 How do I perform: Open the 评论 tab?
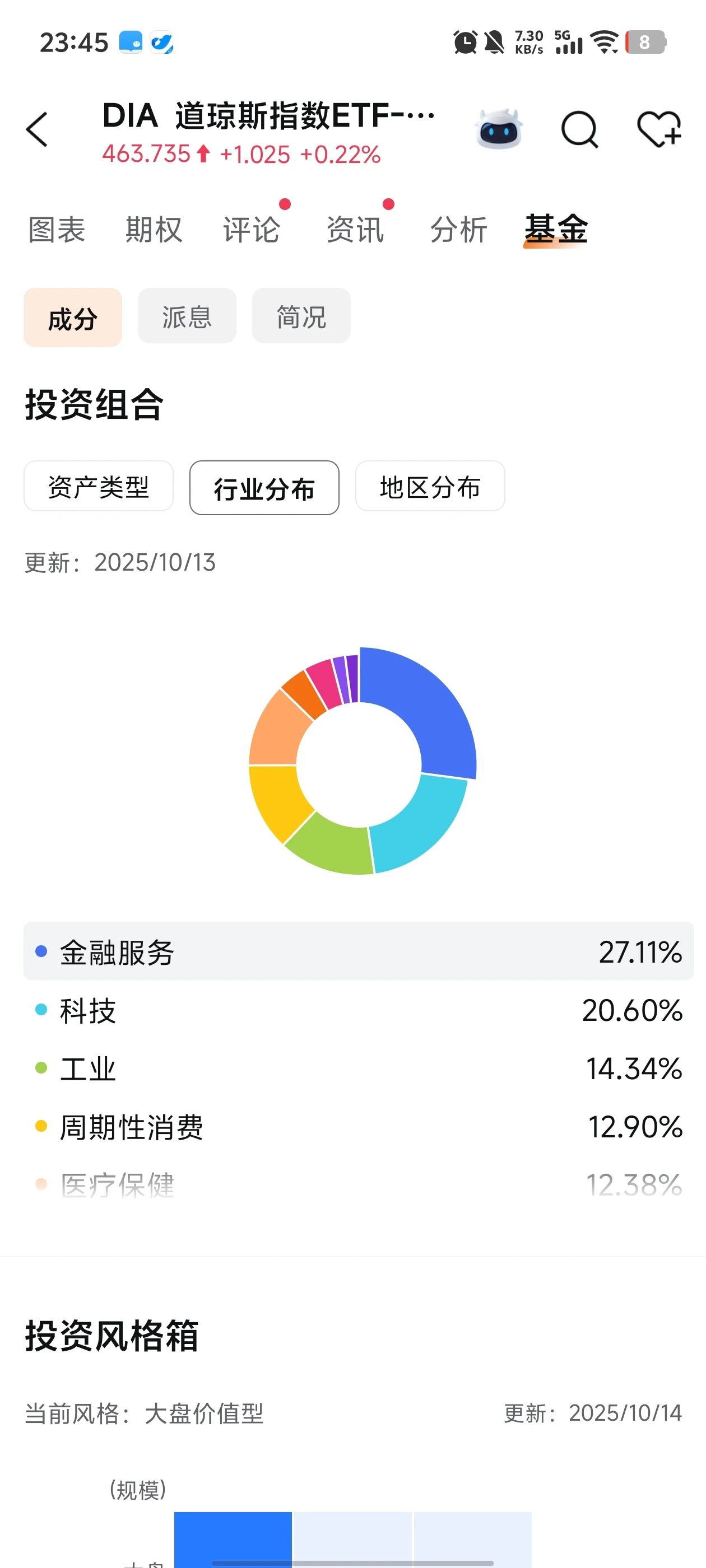pos(251,230)
